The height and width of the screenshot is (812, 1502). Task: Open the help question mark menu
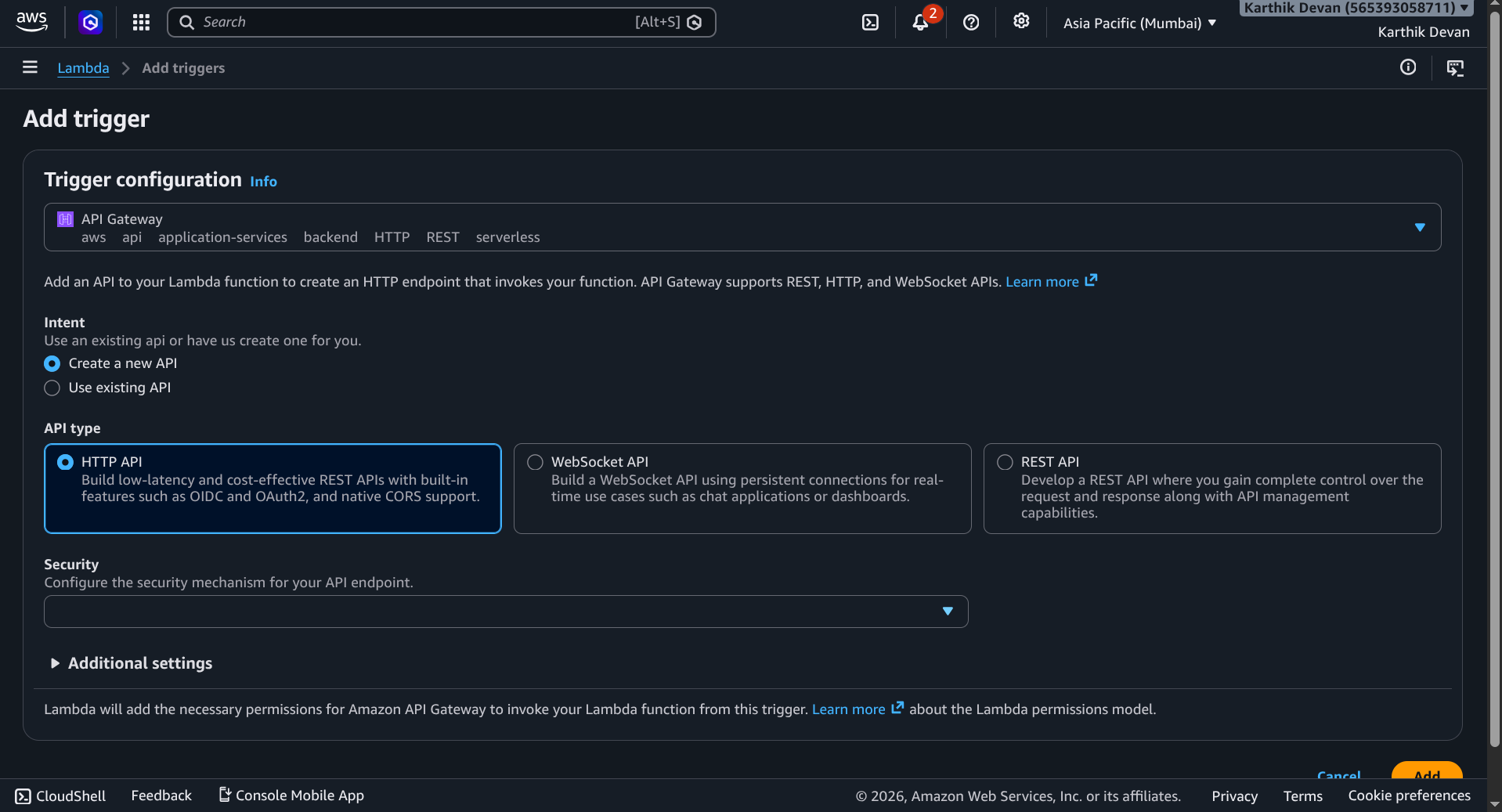tap(971, 22)
